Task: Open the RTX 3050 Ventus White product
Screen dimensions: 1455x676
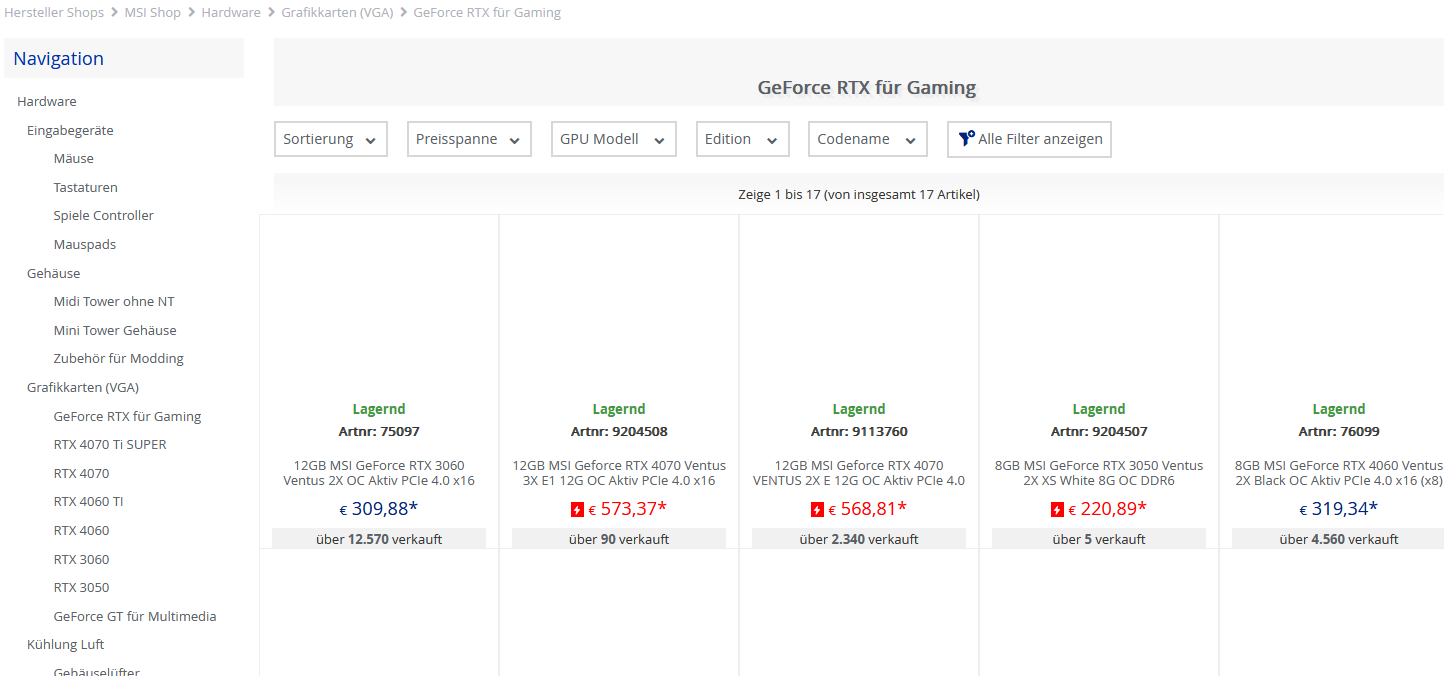Action: click(x=1099, y=473)
